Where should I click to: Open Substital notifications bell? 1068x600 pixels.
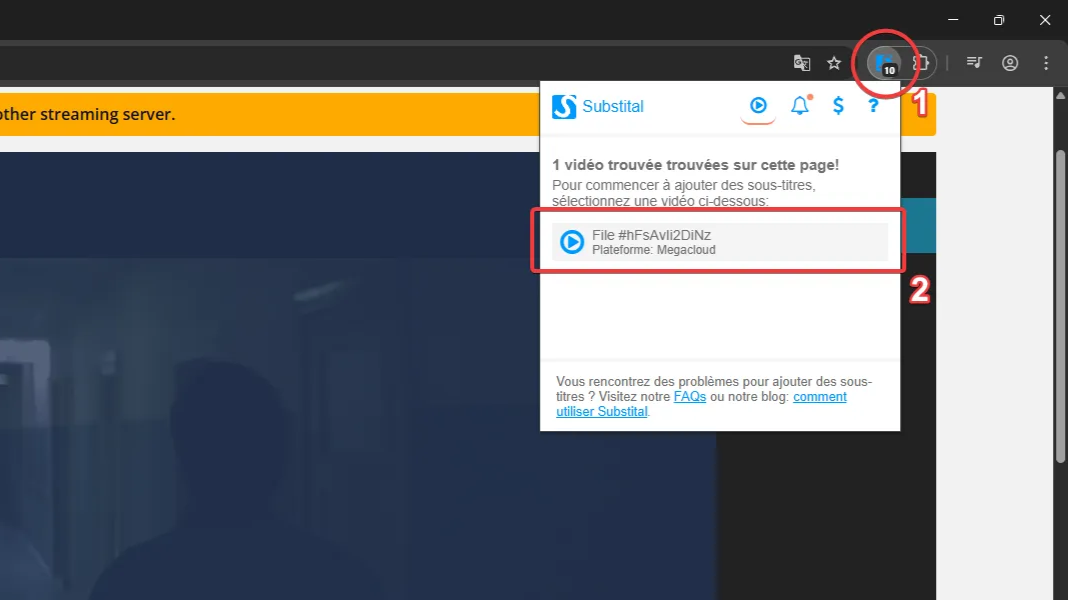coord(799,106)
